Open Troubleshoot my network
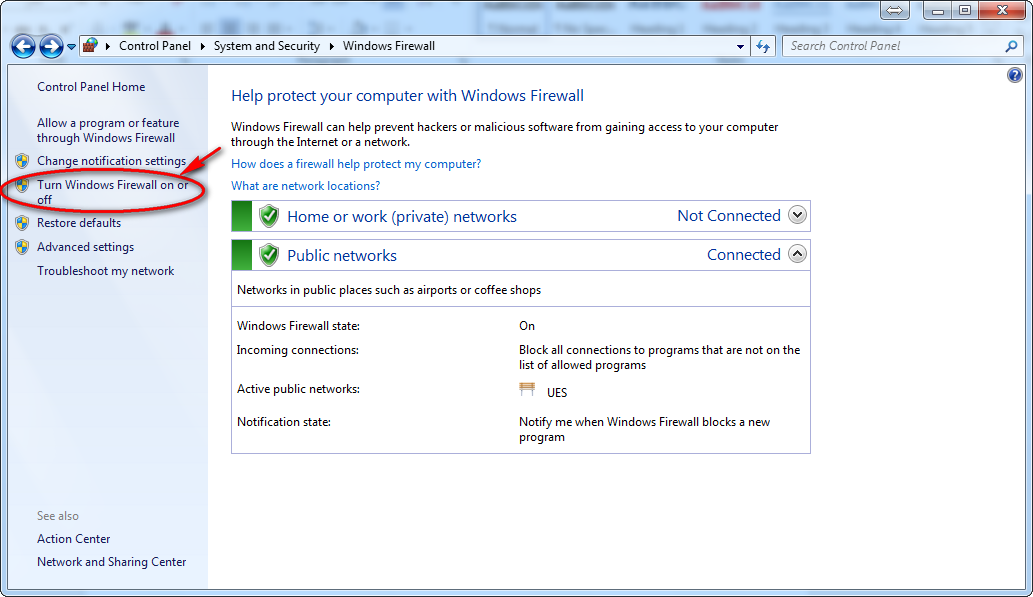The image size is (1033, 597). [x=105, y=271]
